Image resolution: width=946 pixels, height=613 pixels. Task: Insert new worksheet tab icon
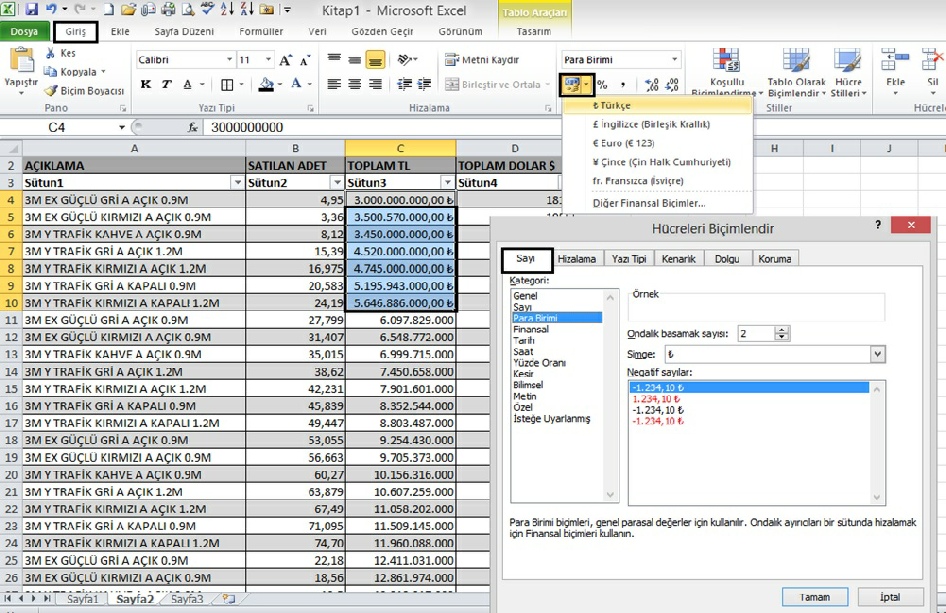[x=229, y=599]
